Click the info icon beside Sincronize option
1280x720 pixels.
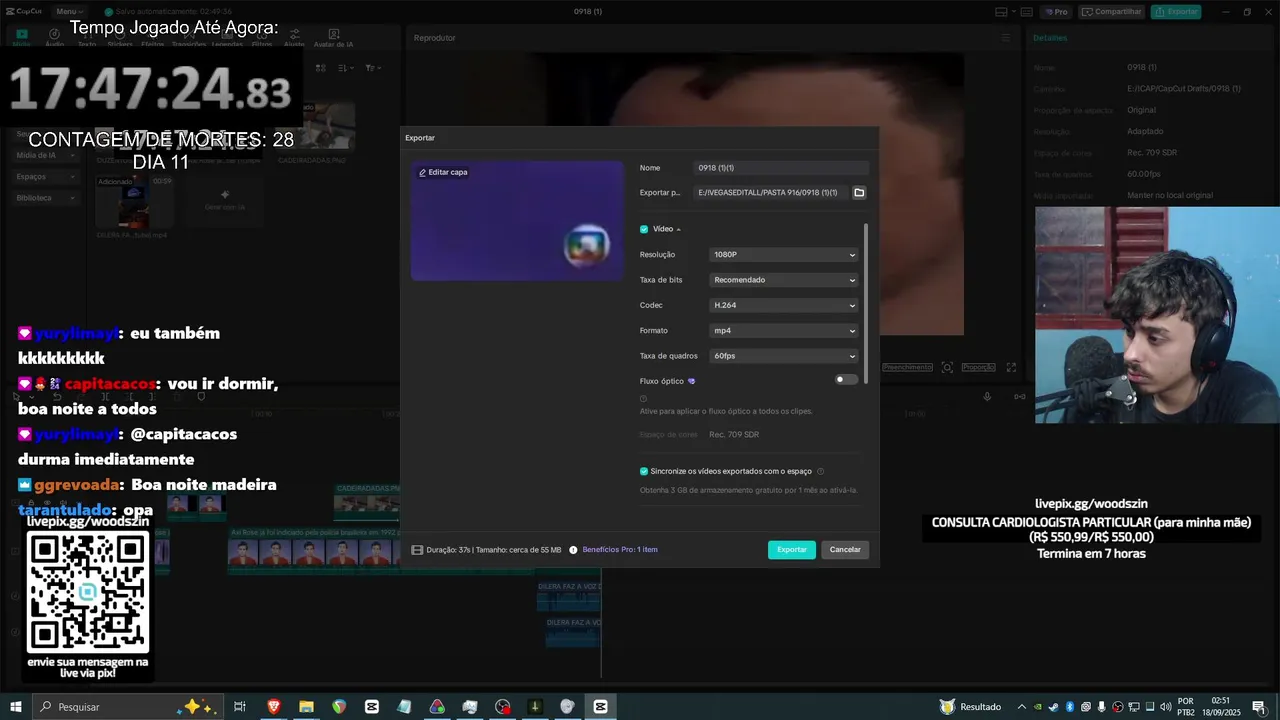[x=820, y=471]
